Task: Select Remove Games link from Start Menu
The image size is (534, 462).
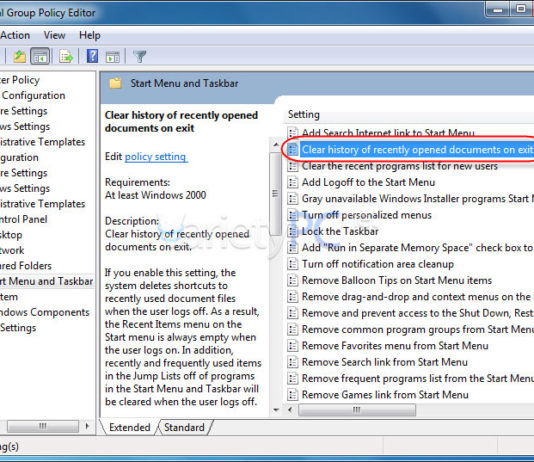Action: point(385,395)
